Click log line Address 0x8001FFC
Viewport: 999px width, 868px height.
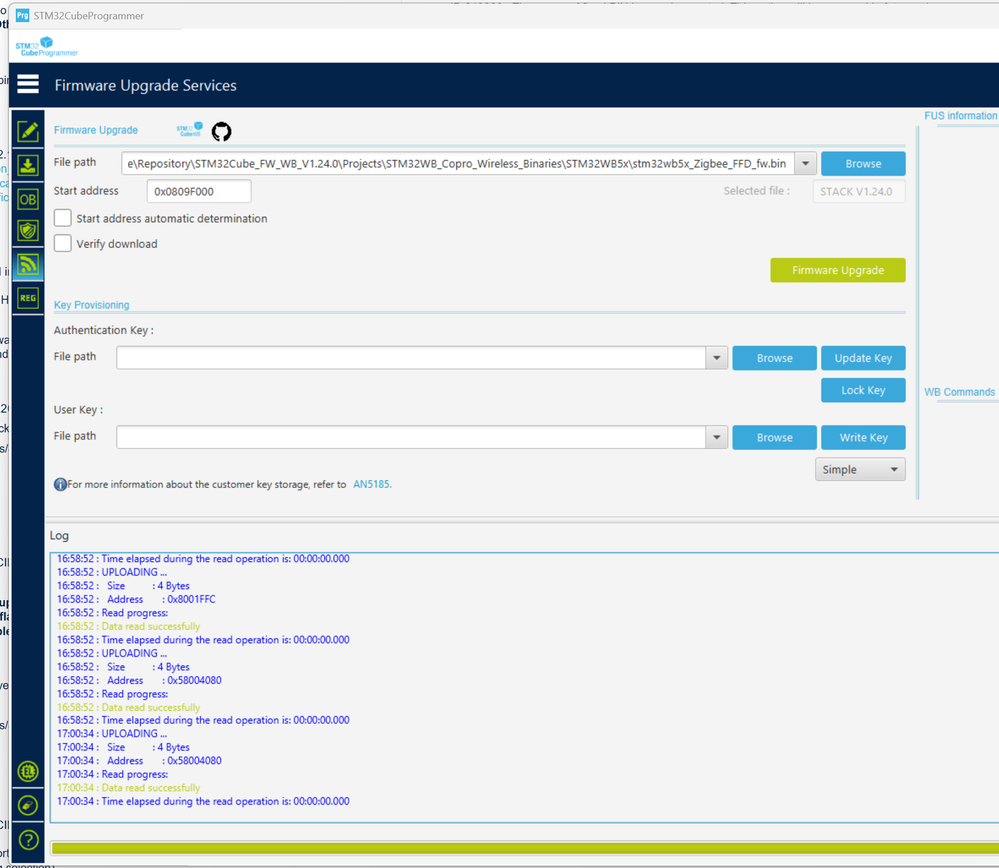coord(136,599)
